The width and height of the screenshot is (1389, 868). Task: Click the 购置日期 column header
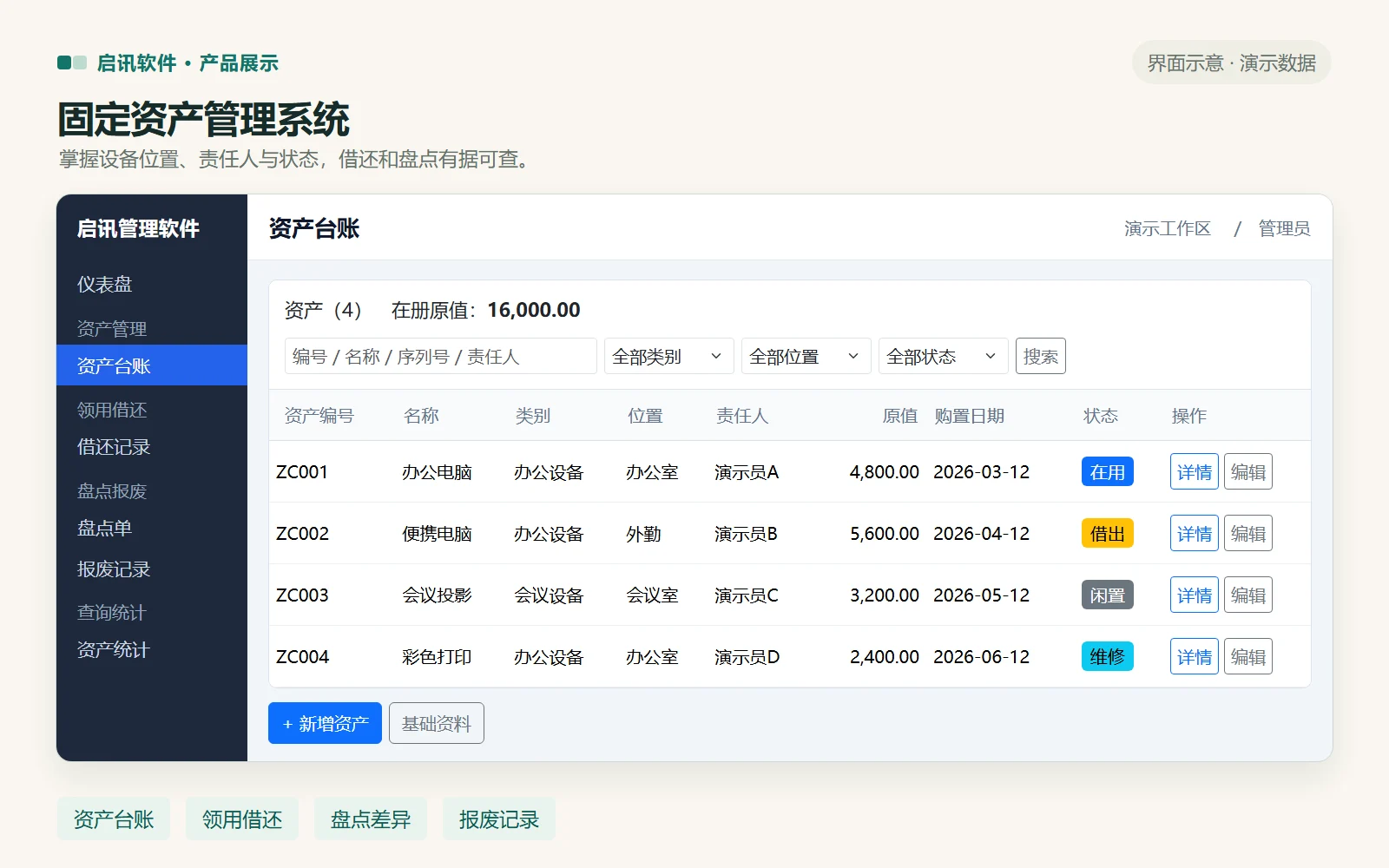pos(970,416)
